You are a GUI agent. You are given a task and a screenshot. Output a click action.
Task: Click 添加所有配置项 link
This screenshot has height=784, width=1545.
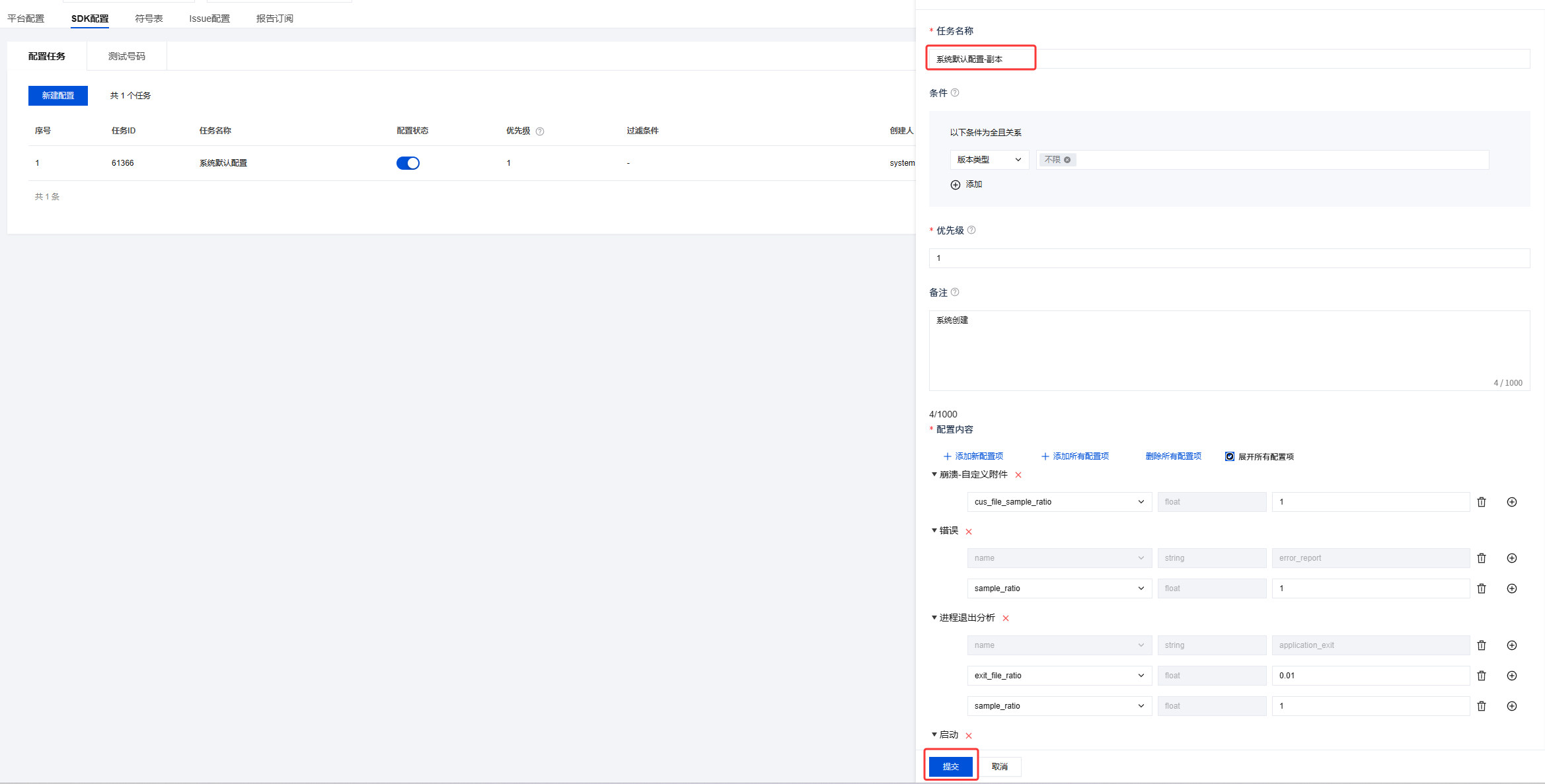tap(1074, 456)
